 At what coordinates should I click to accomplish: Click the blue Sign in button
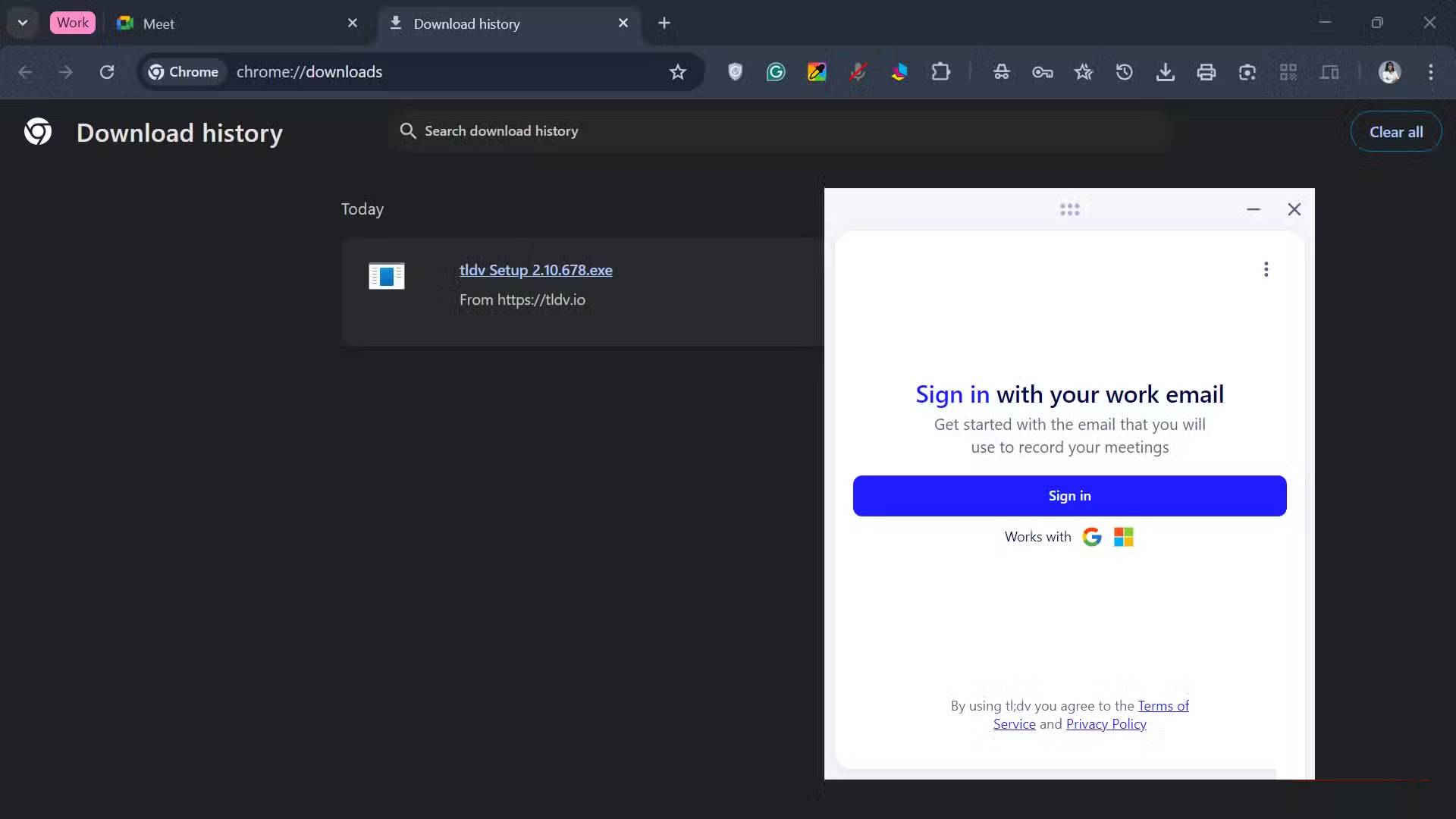(x=1069, y=496)
